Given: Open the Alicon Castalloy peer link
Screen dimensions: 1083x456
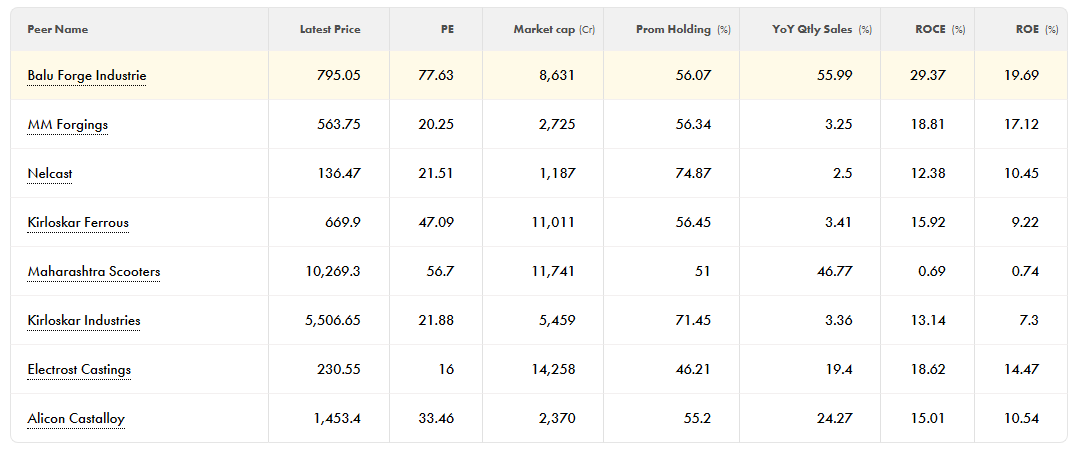Looking at the screenshot, I should 76,419.
